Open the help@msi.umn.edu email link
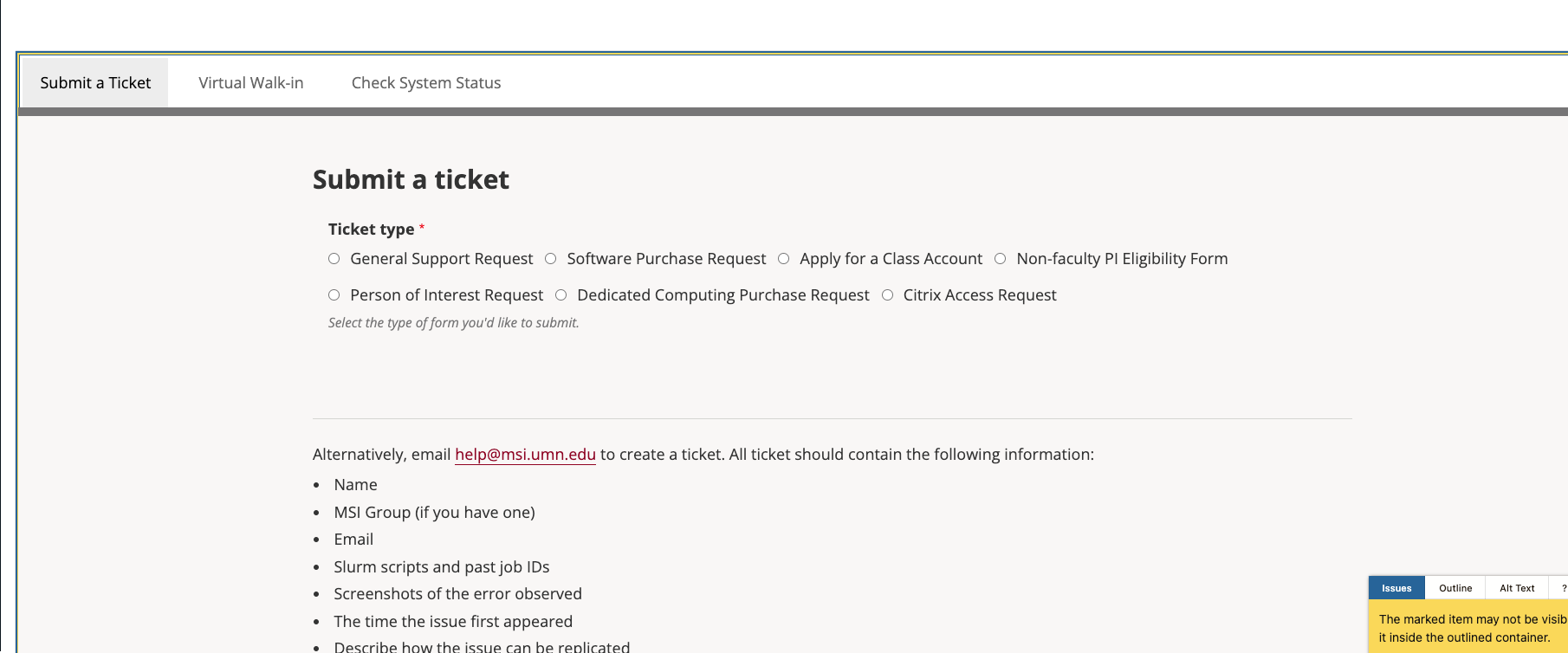1568x653 pixels. 525,455
